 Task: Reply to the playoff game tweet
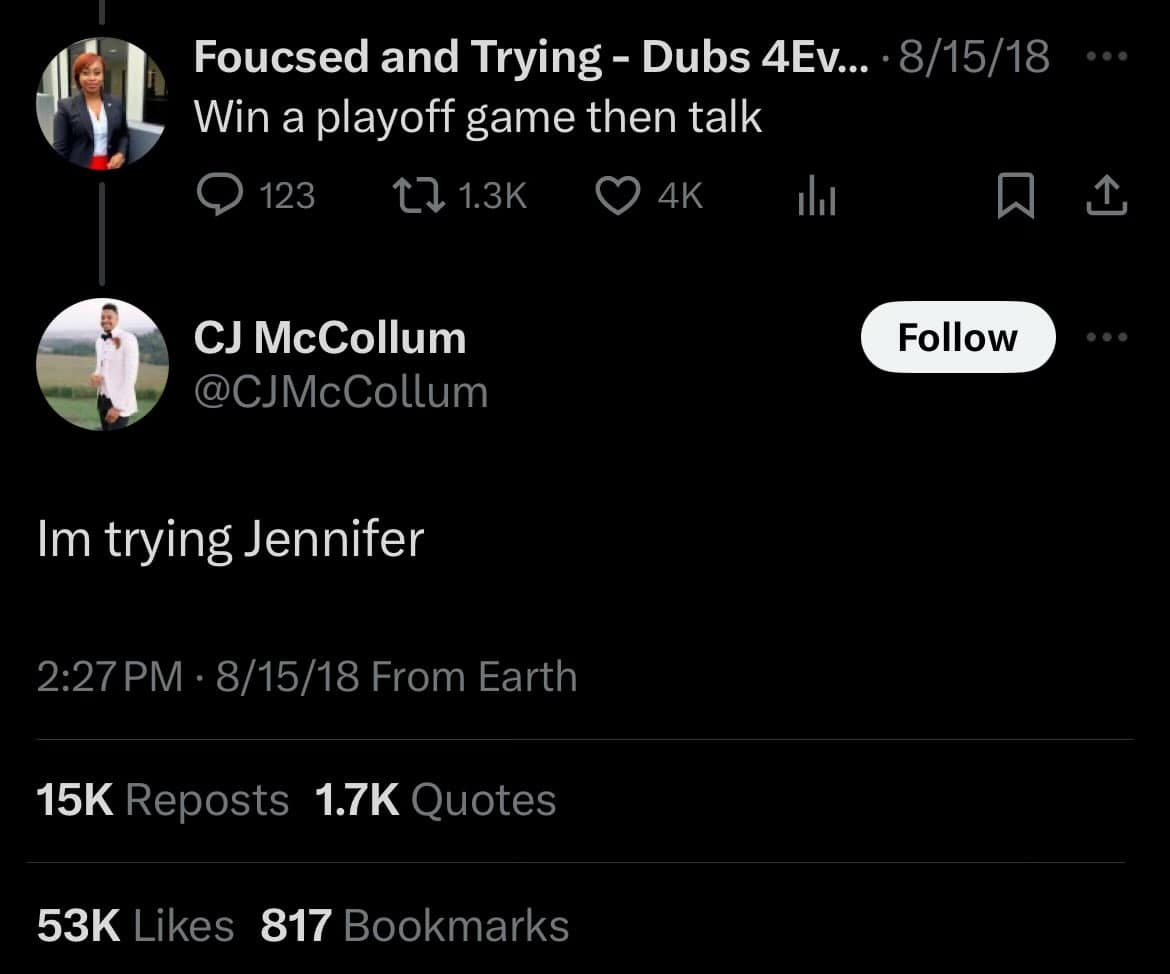pyautogui.click(x=214, y=196)
